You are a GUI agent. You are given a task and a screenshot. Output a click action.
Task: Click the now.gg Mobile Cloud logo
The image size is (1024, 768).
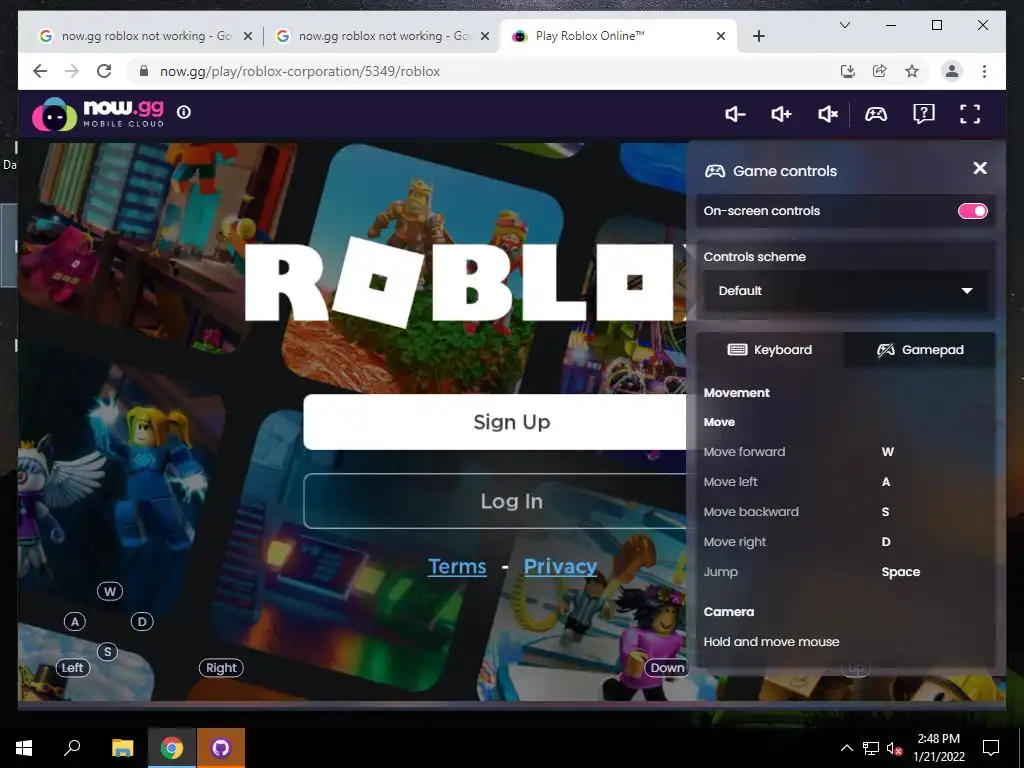pos(98,114)
